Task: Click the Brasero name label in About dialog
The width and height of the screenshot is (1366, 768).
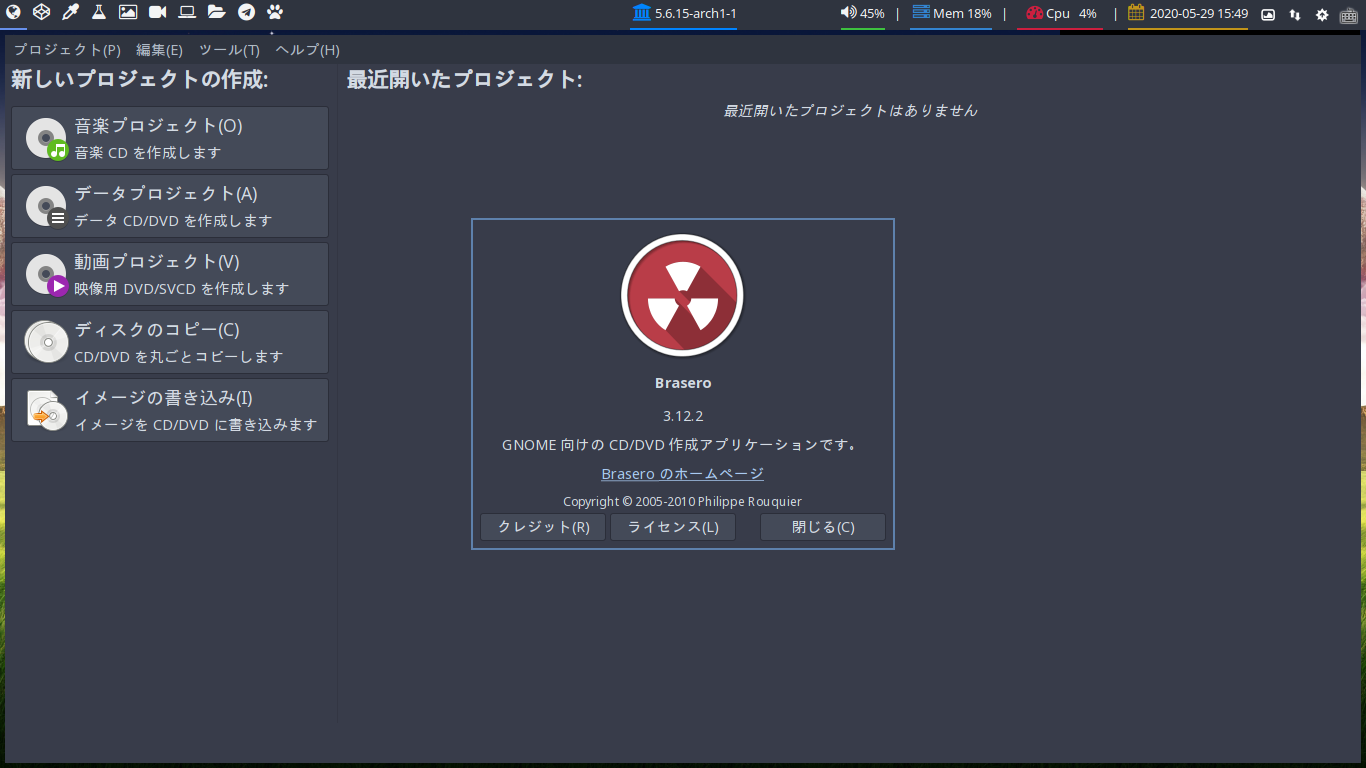Action: click(683, 383)
